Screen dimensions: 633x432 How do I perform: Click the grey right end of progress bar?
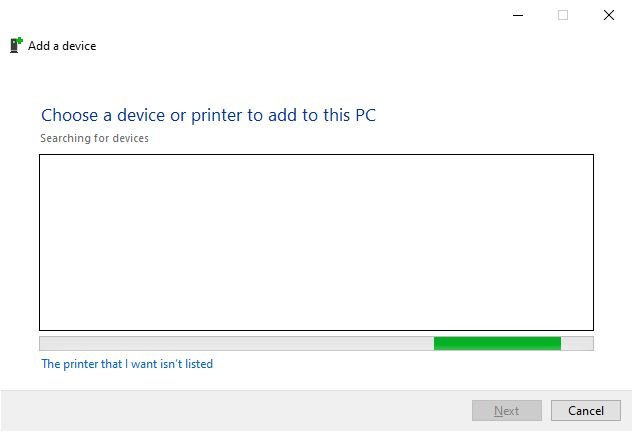coord(577,344)
